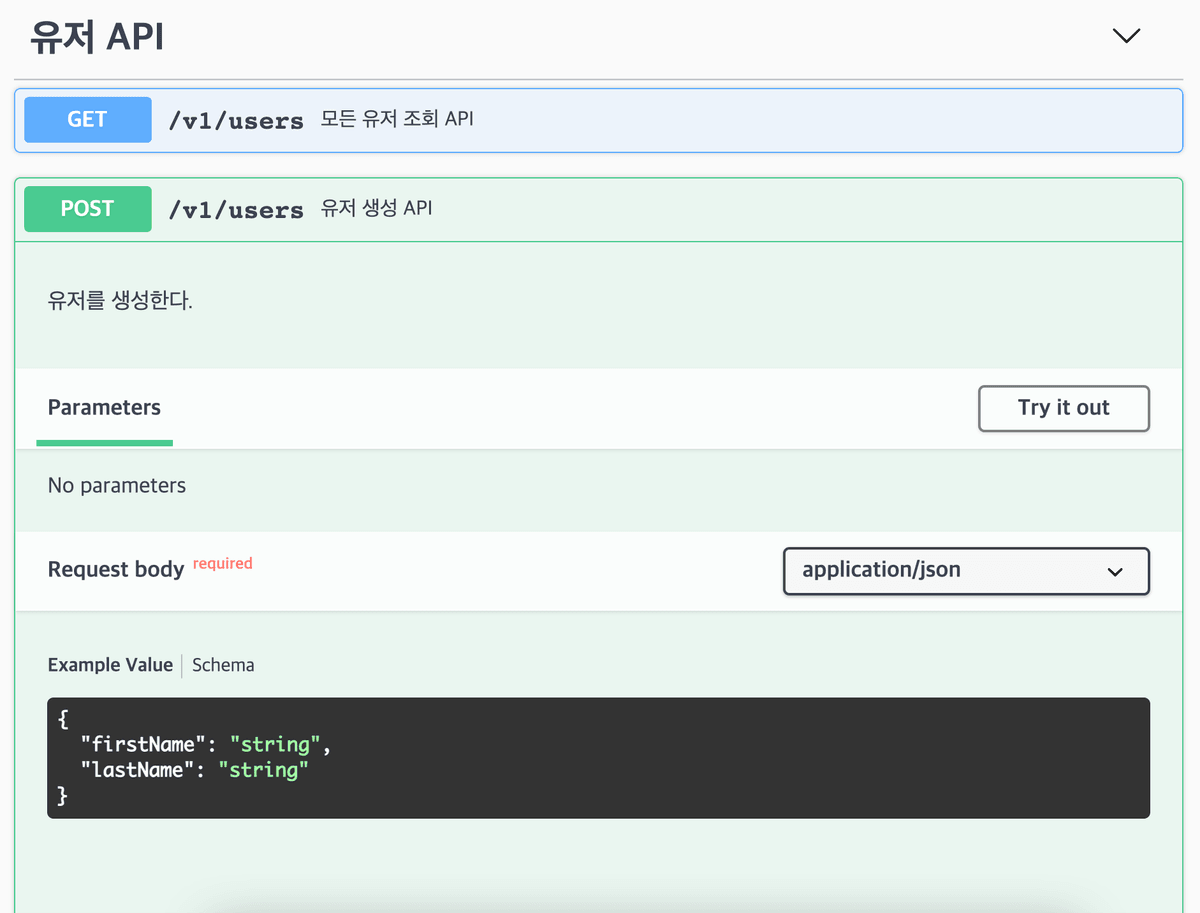The width and height of the screenshot is (1200, 913).
Task: Click the blue GET method badge
Action: pos(88,120)
